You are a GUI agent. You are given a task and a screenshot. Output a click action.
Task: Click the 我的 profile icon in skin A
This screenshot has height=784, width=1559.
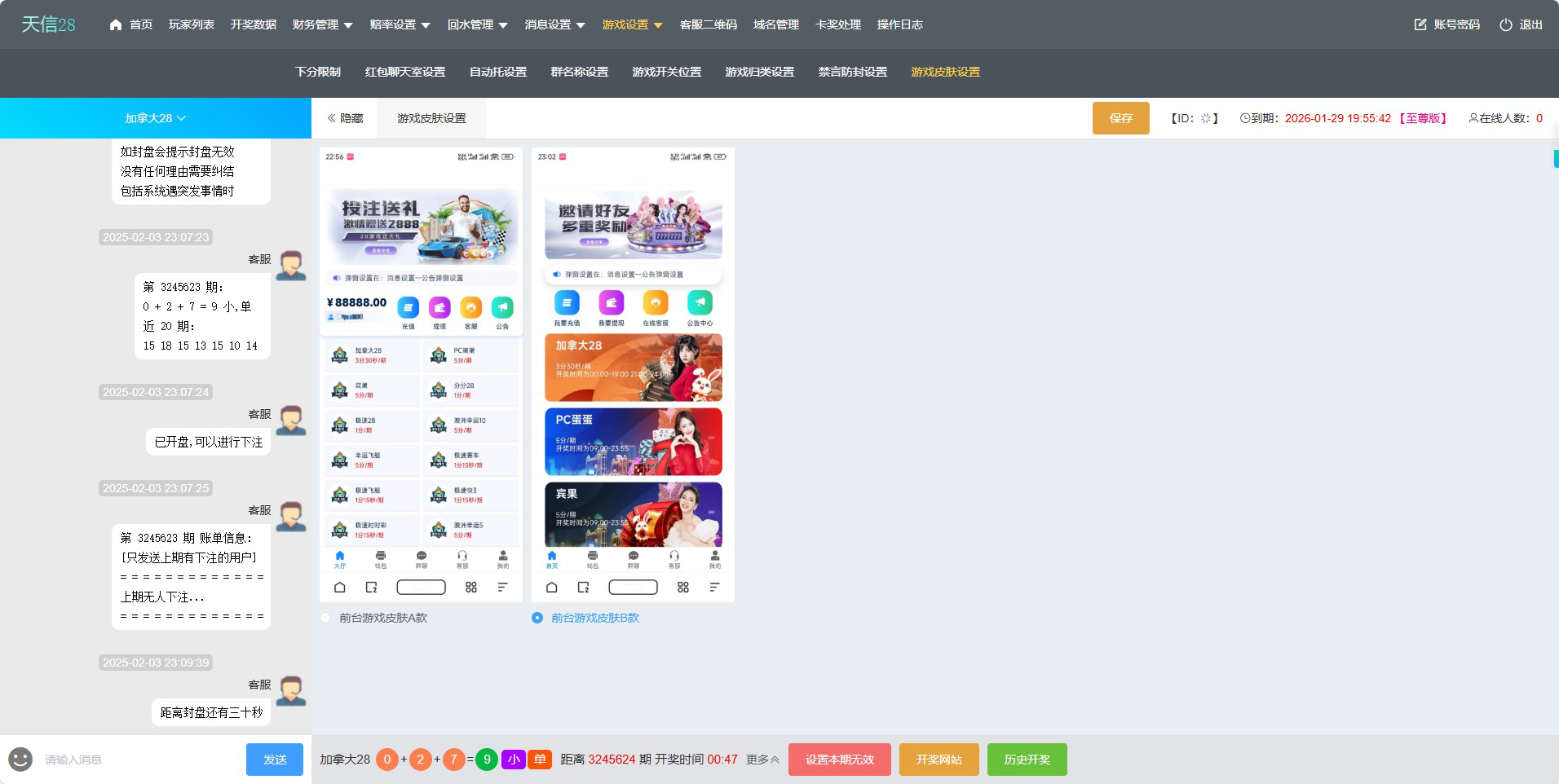click(503, 556)
